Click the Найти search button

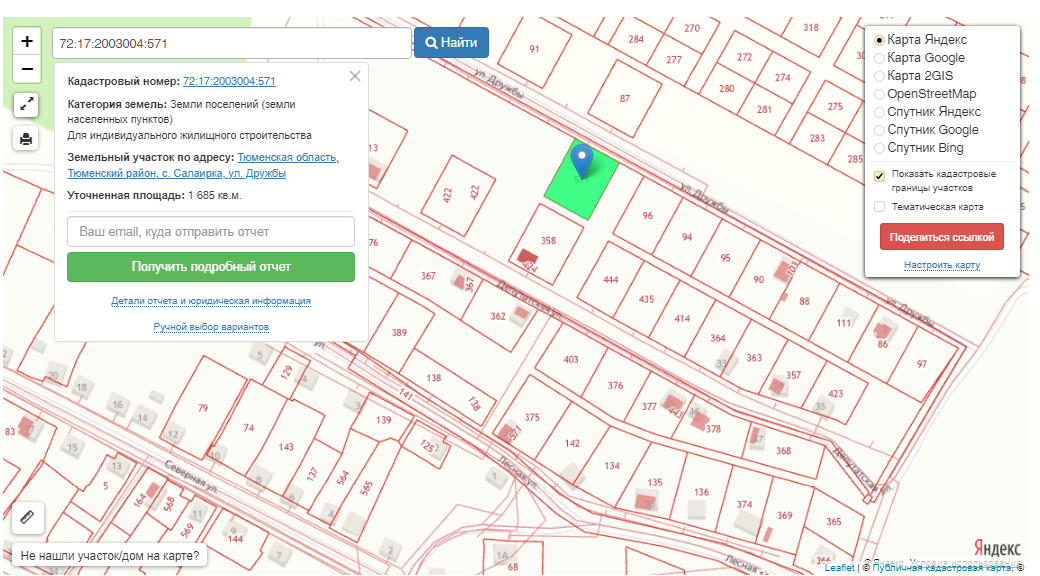451,42
